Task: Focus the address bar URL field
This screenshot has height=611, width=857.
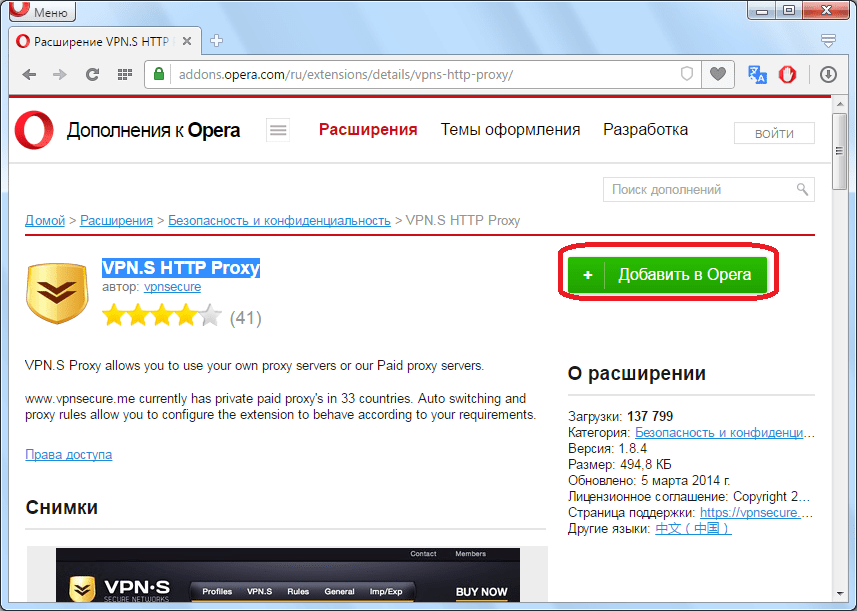Action: 424,74
